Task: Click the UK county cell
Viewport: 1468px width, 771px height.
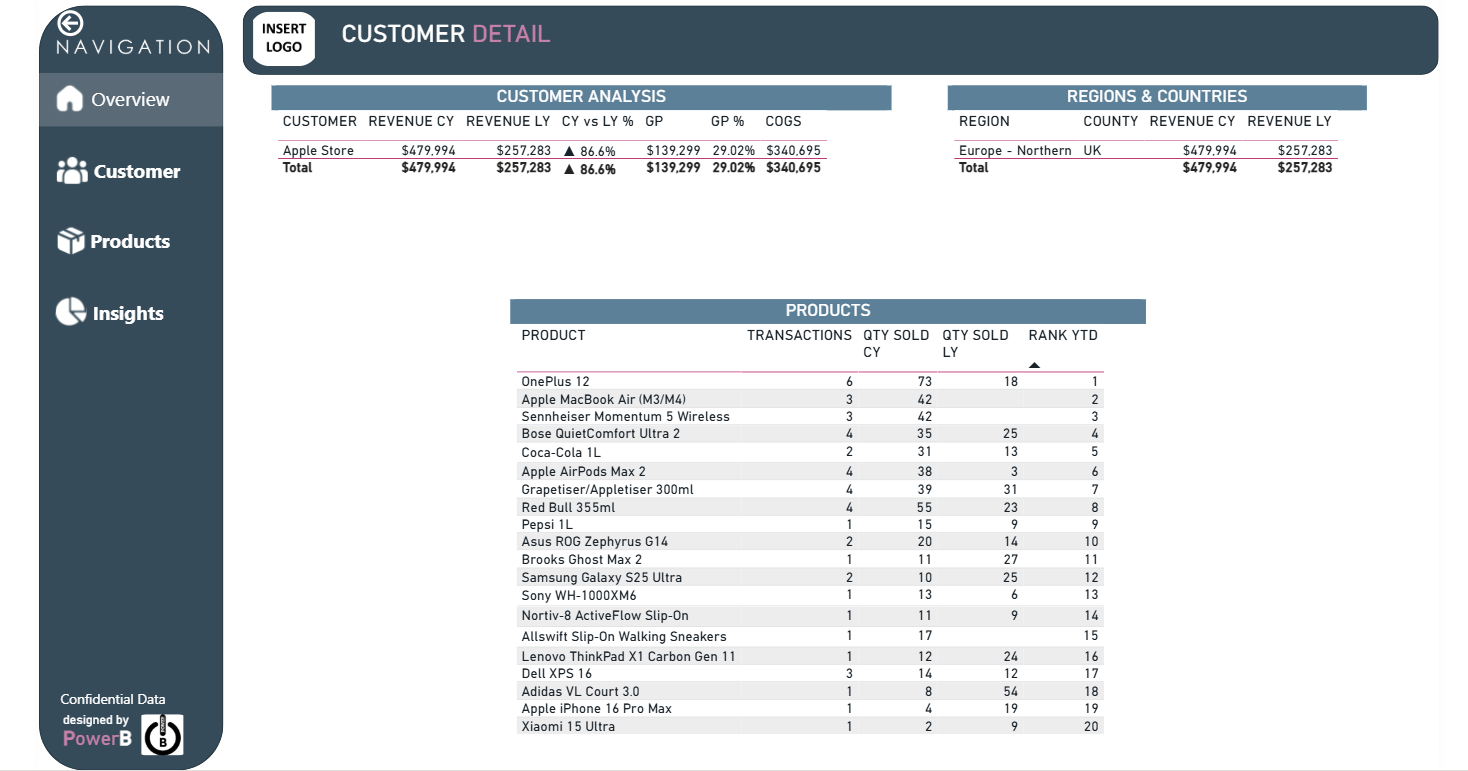Action: click(1092, 151)
